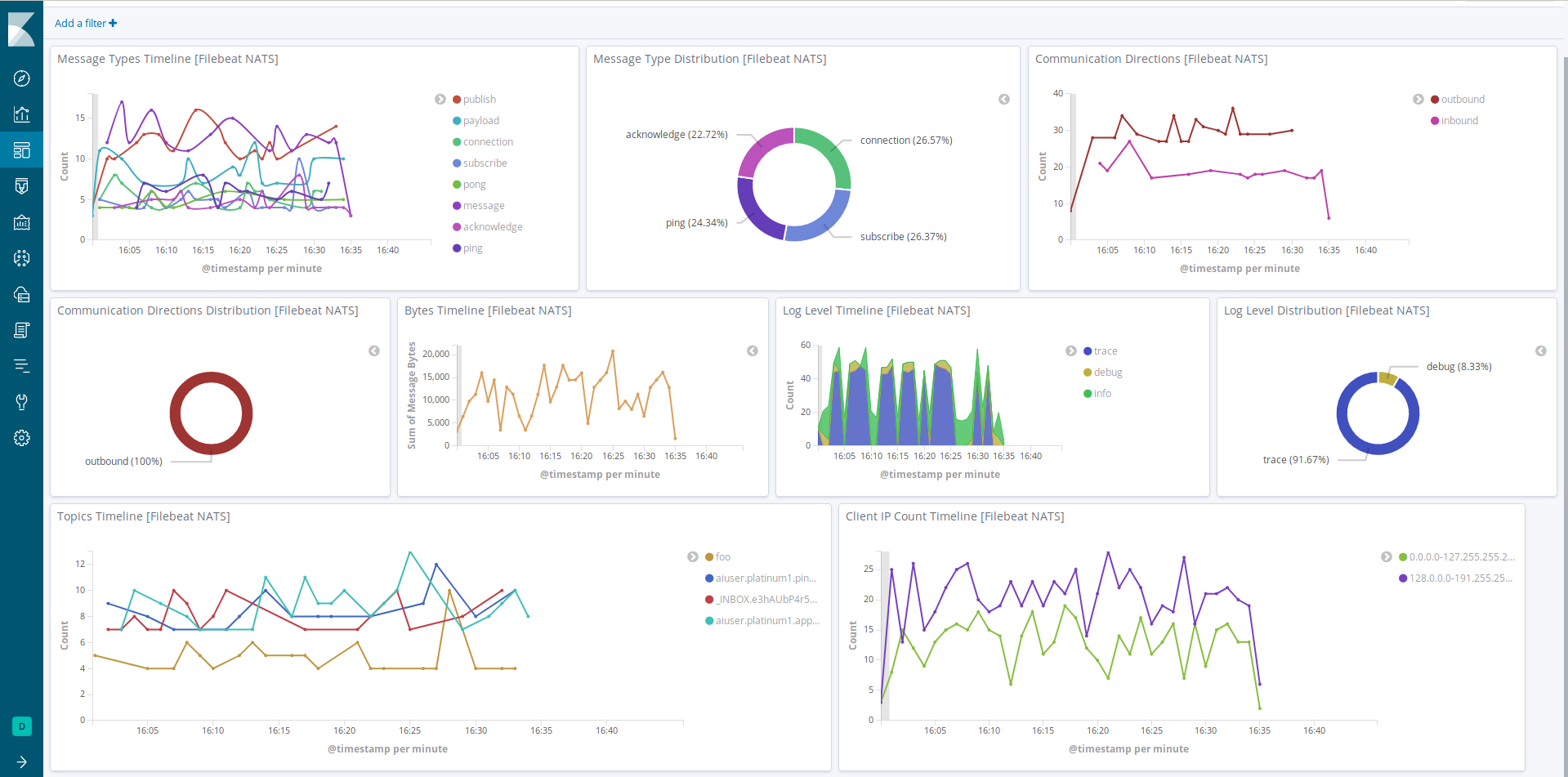Open Management via the gear icon
Screen dimensions: 1568x777
(x=21, y=438)
